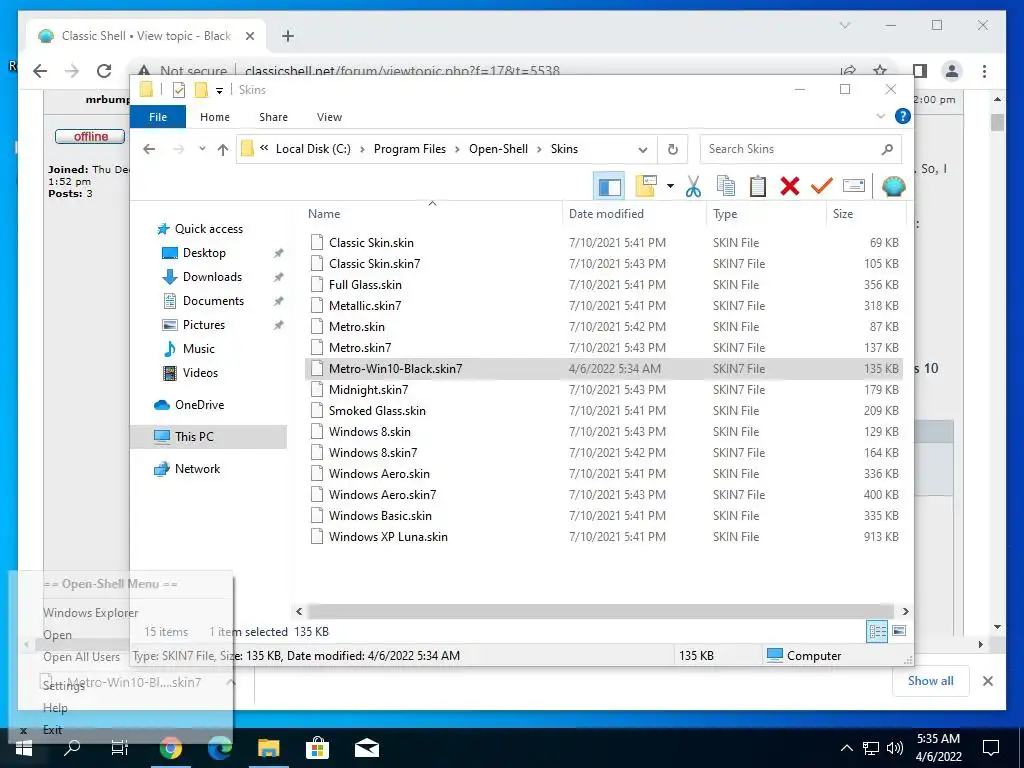Open the Quick Access Toolbar customize dropdown

tap(219, 90)
